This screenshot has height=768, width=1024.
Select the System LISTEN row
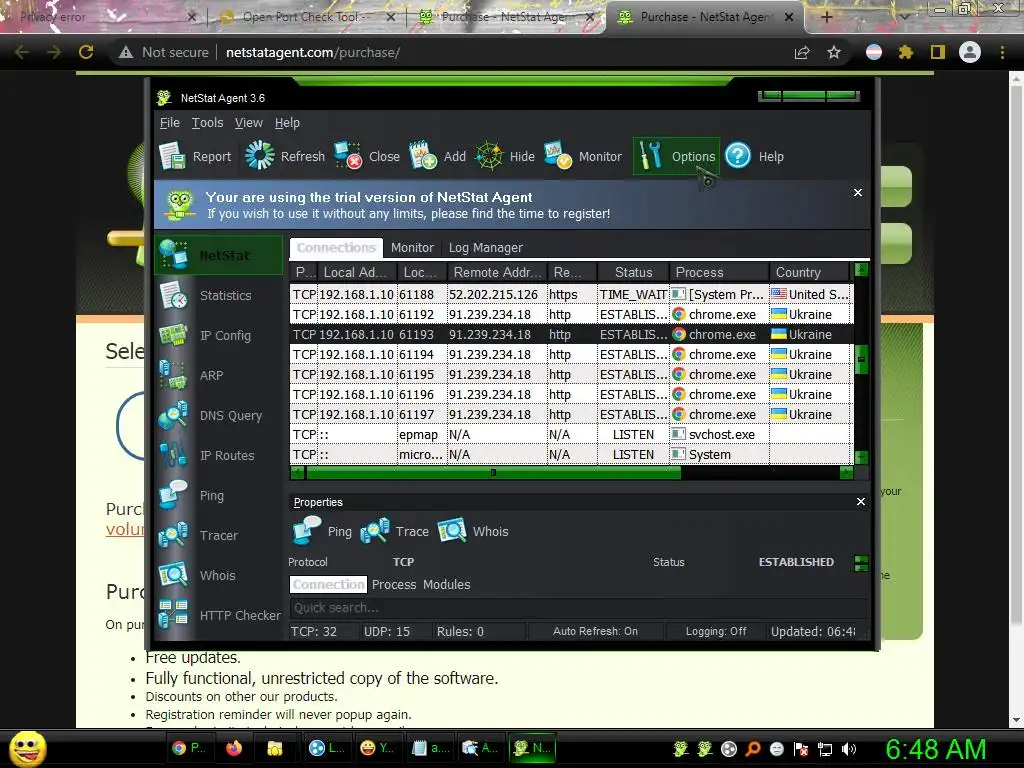[x=571, y=455]
